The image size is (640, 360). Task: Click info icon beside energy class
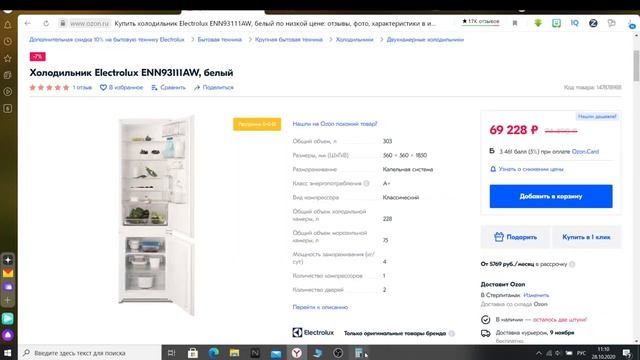[367, 183]
